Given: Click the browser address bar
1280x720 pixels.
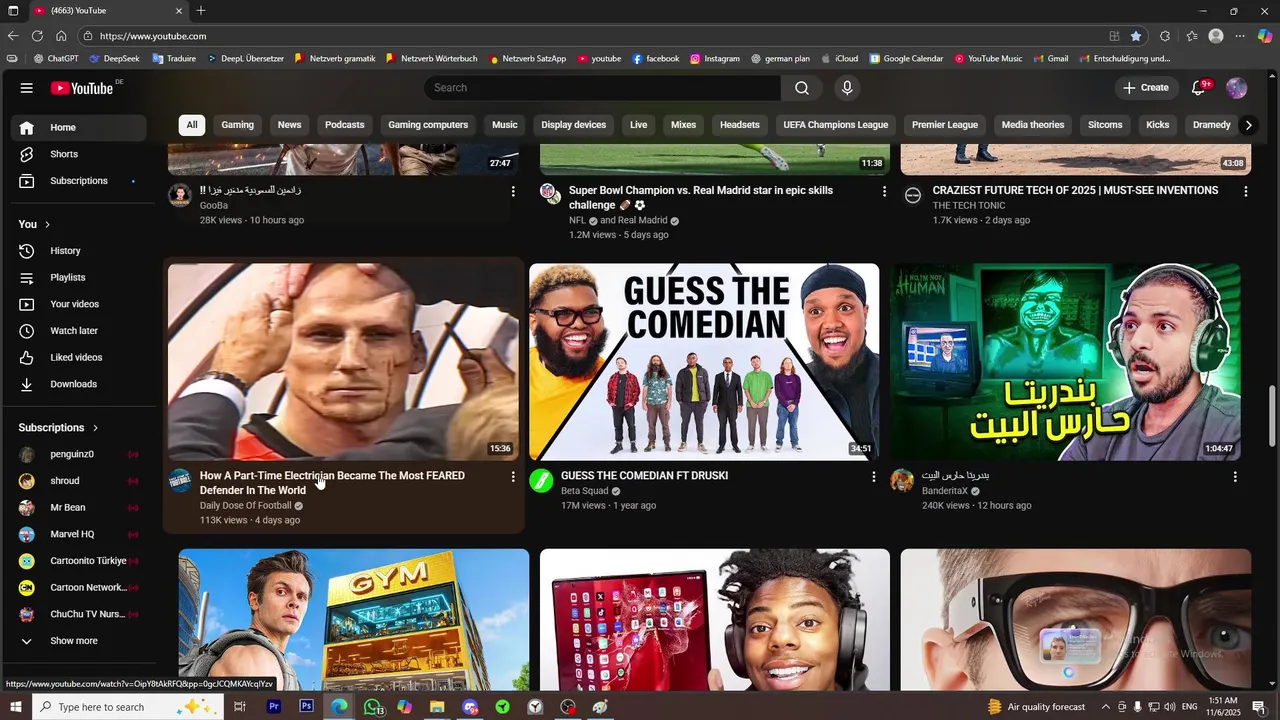Looking at the screenshot, I should pyautogui.click(x=600, y=36).
